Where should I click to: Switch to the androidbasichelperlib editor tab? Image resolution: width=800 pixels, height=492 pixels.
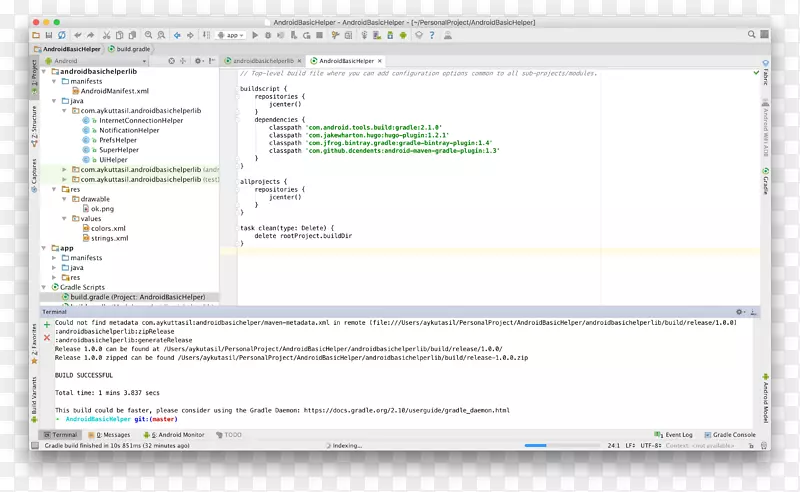pyautogui.click(x=262, y=61)
